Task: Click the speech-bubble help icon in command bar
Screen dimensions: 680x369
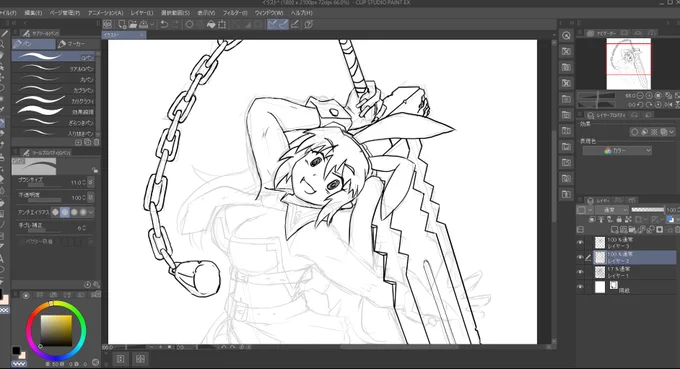Action: click(x=309, y=24)
